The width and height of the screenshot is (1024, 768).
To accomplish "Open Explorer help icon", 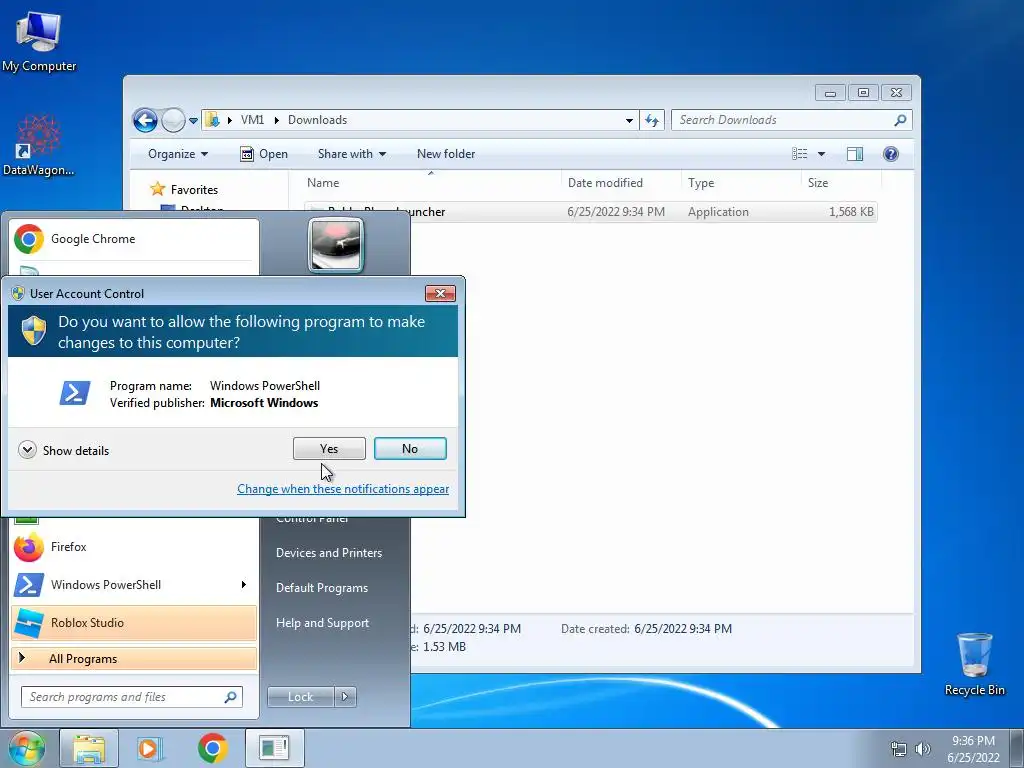I will pos(891,154).
